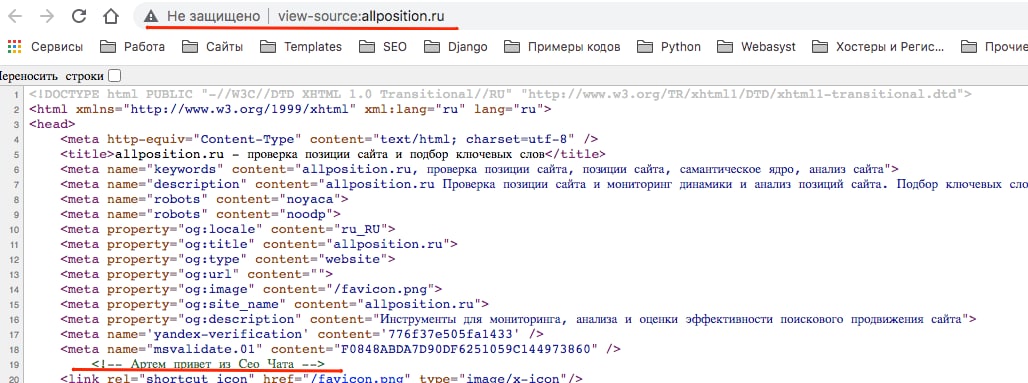This screenshot has height=383, width=1028.
Task: Toggle the line wrap checkbox
Action: click(115, 75)
